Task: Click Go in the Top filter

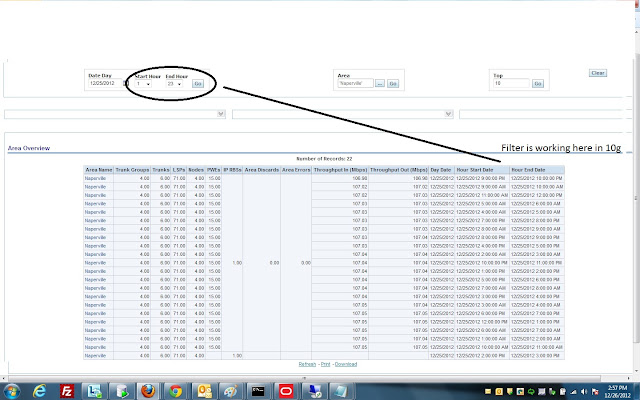Action: (x=538, y=84)
